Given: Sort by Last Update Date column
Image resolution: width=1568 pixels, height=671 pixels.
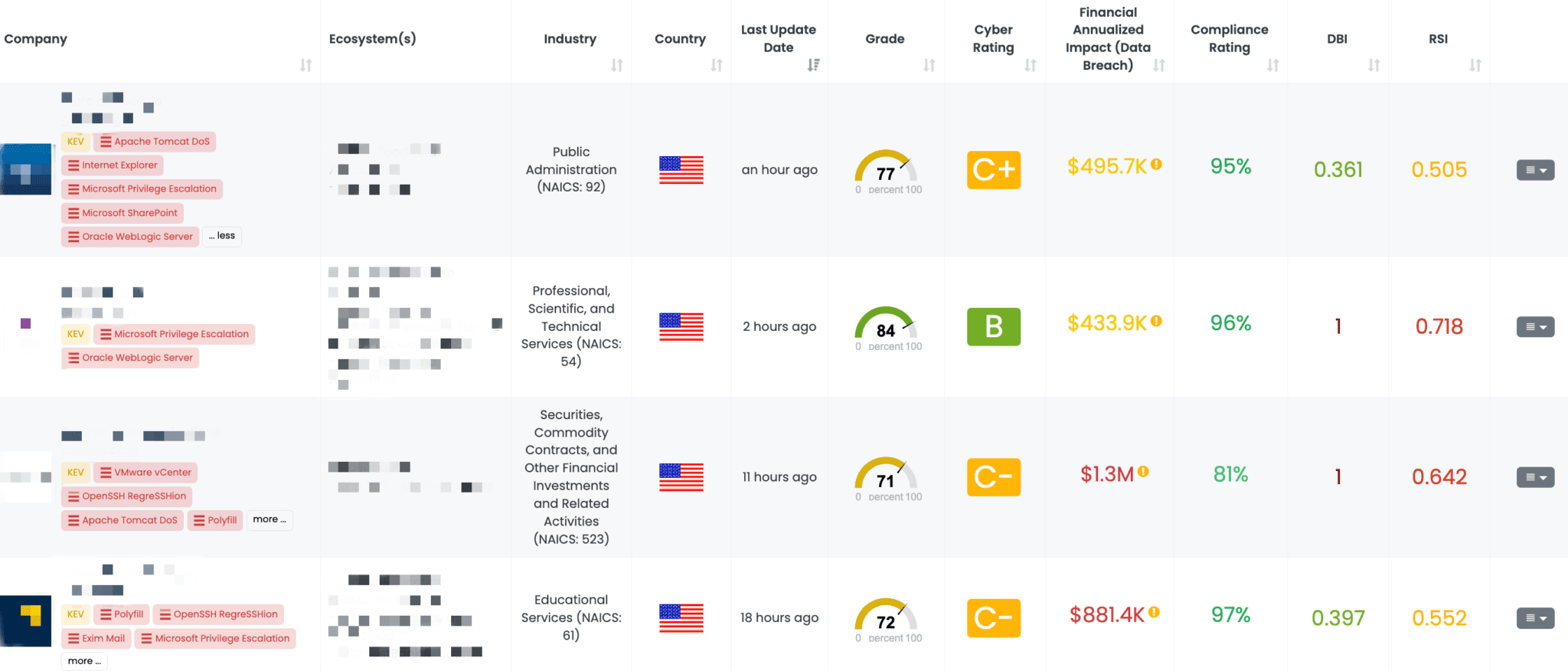Looking at the screenshot, I should coord(813,65).
